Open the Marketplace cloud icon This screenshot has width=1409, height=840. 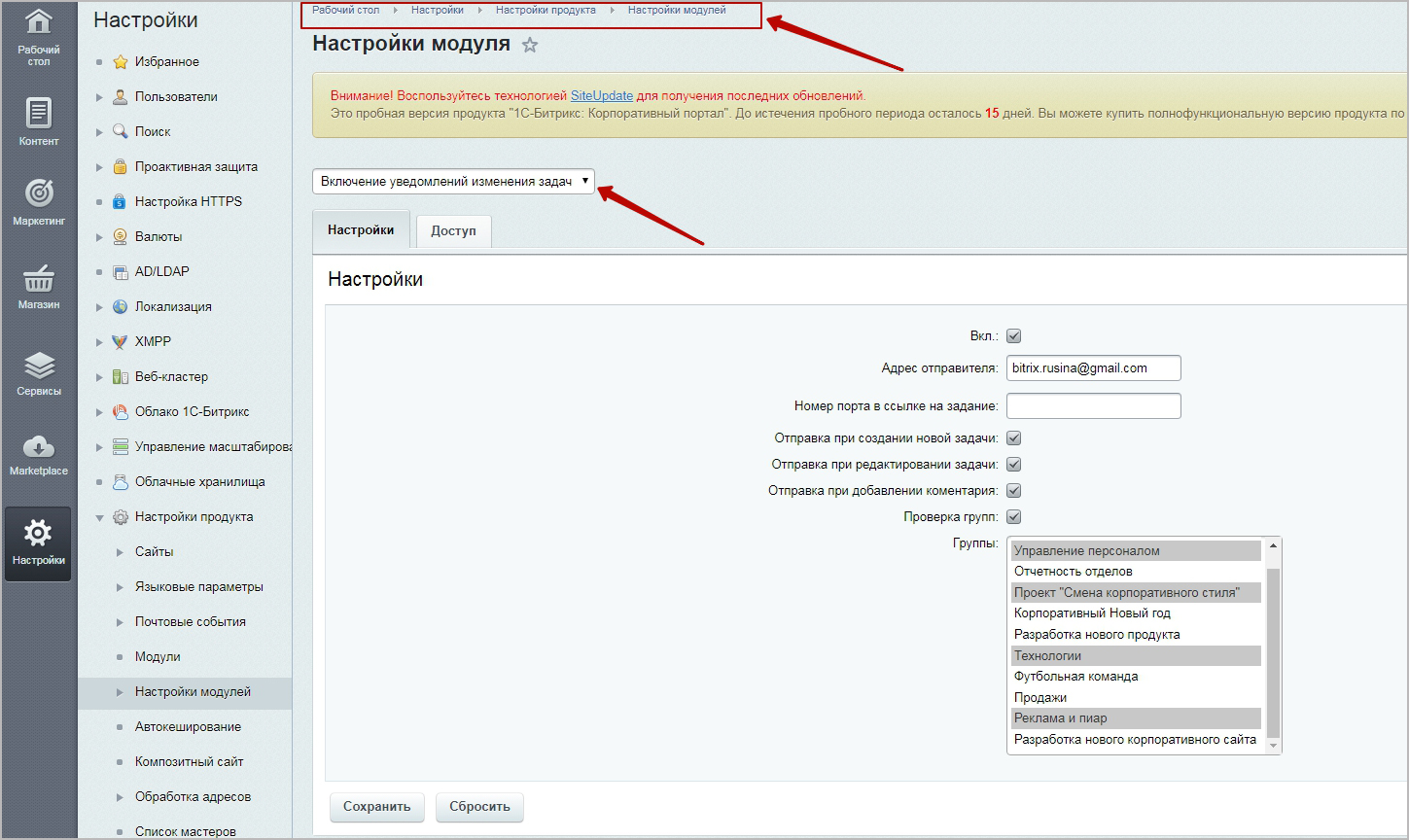point(38,446)
